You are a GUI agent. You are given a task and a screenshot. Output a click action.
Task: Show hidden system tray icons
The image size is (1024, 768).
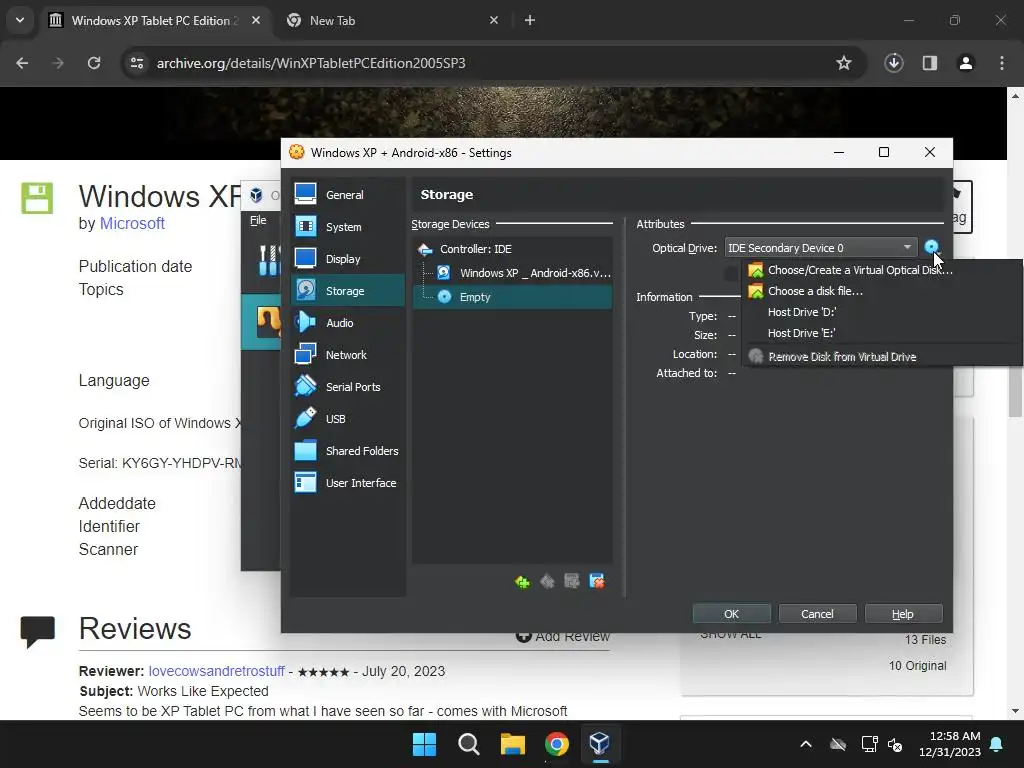[x=806, y=744]
